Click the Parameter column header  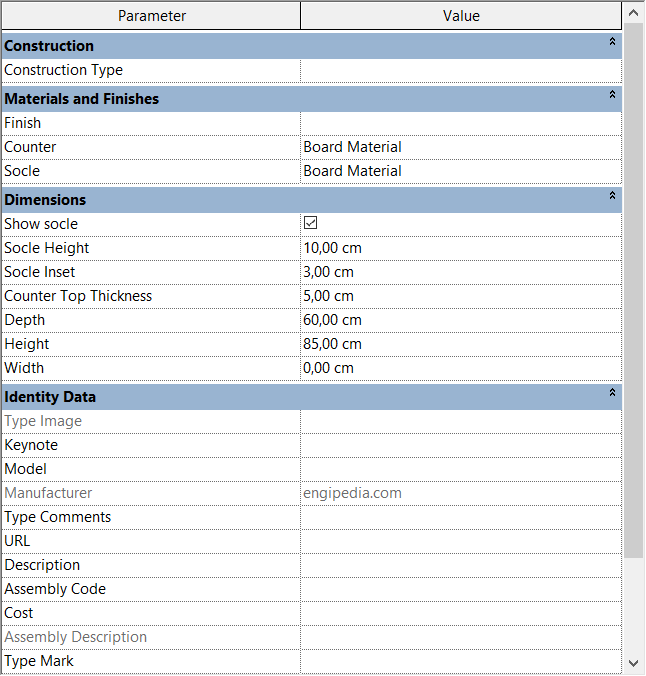tap(151, 16)
